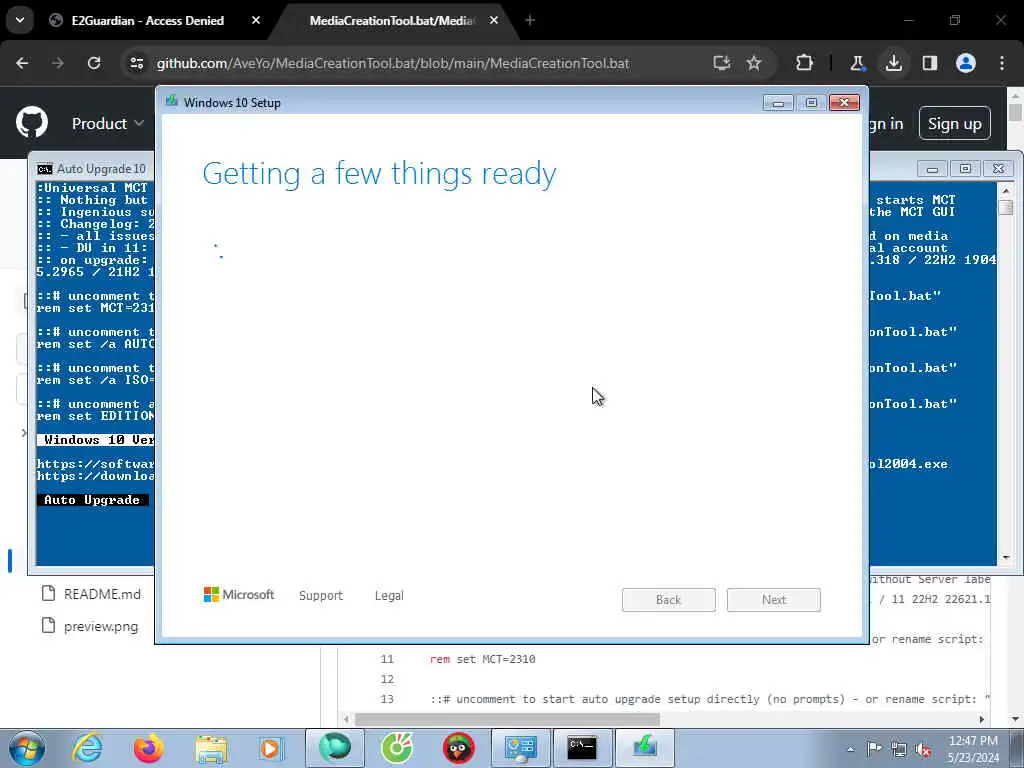Switch to the Windows Setup taskbar icon
The height and width of the screenshot is (768, 1024).
645,748
